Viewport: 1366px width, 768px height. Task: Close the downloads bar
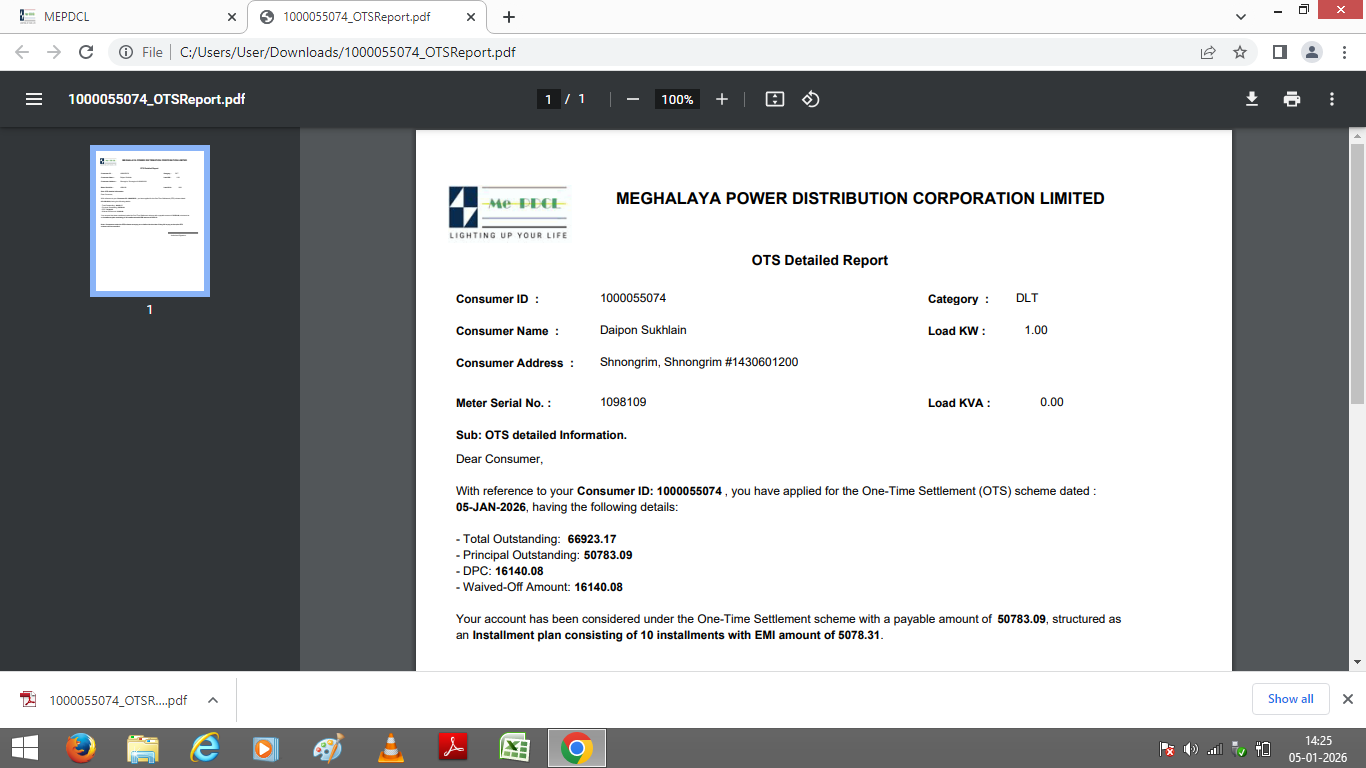pos(1348,699)
